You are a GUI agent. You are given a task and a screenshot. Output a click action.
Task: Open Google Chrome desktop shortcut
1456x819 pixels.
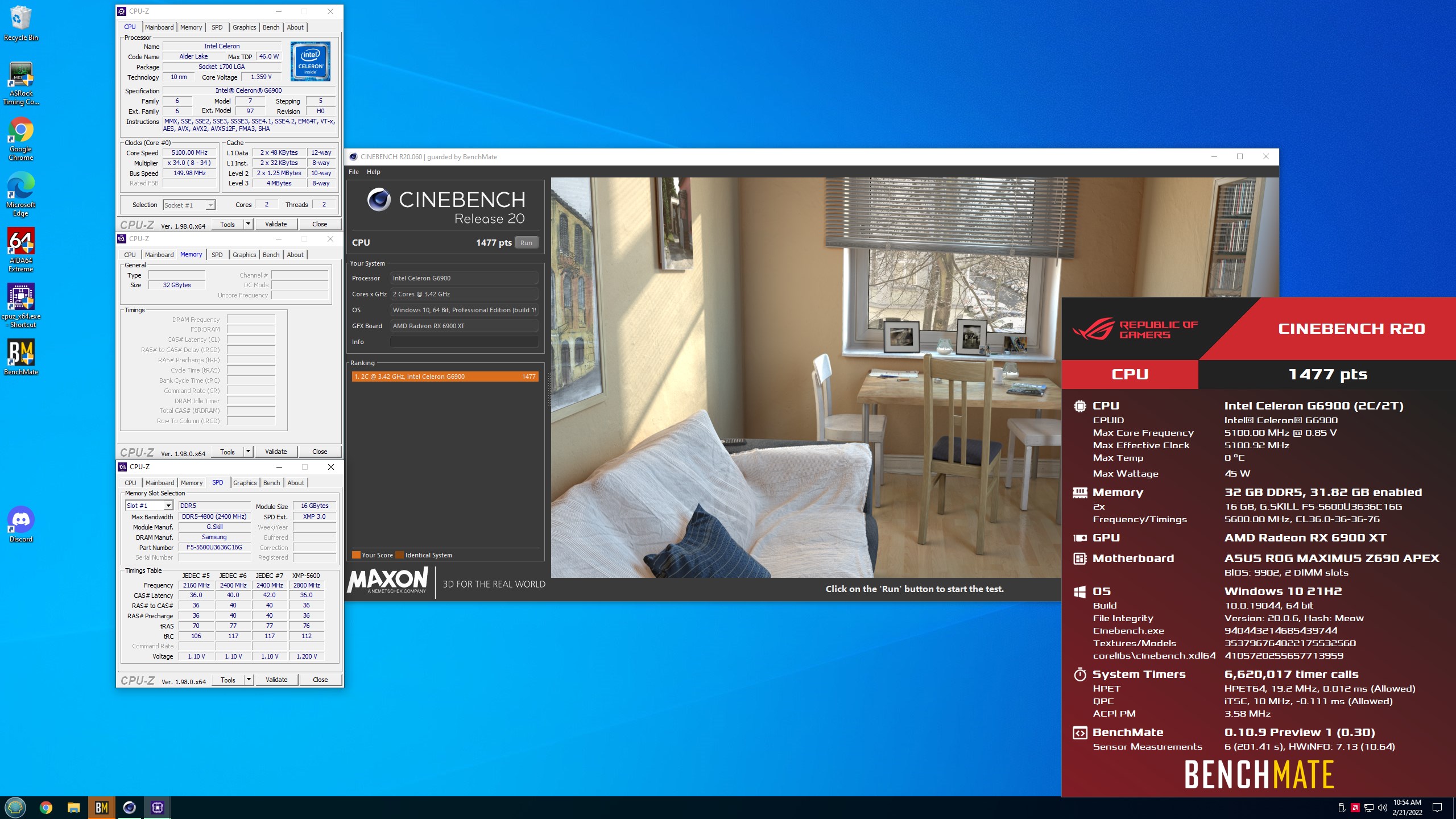tap(21, 139)
